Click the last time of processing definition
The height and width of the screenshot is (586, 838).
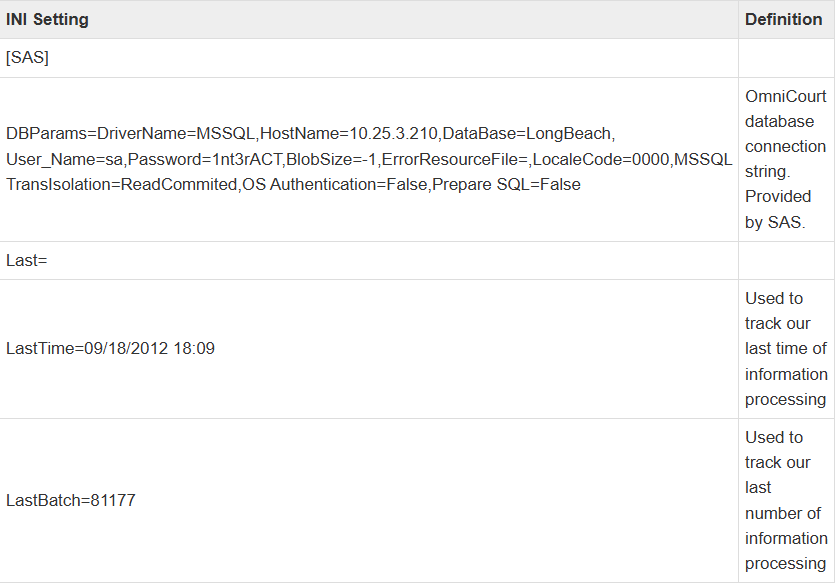point(785,349)
